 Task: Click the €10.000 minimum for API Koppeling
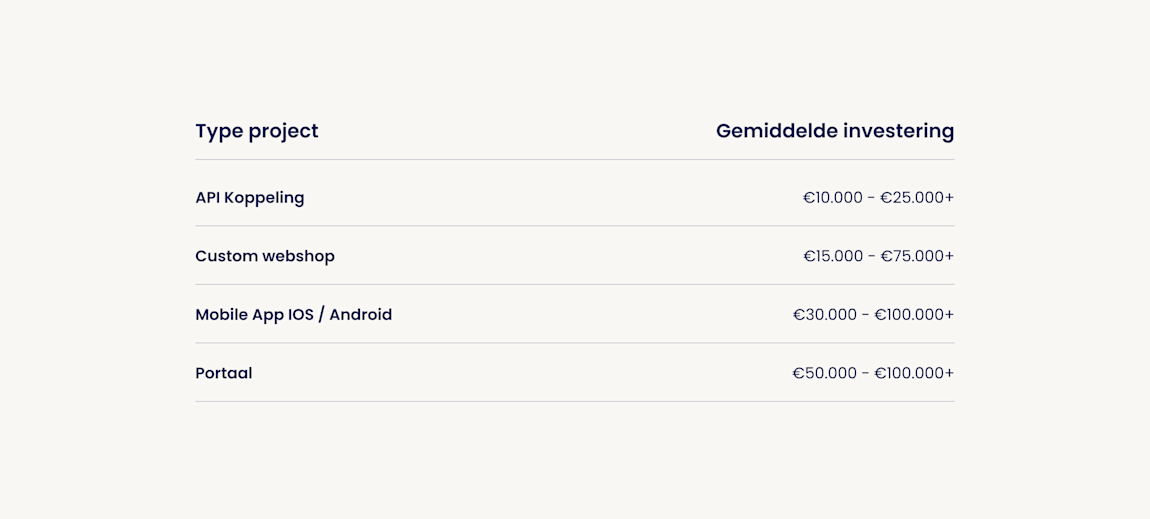pyautogui.click(x=832, y=197)
